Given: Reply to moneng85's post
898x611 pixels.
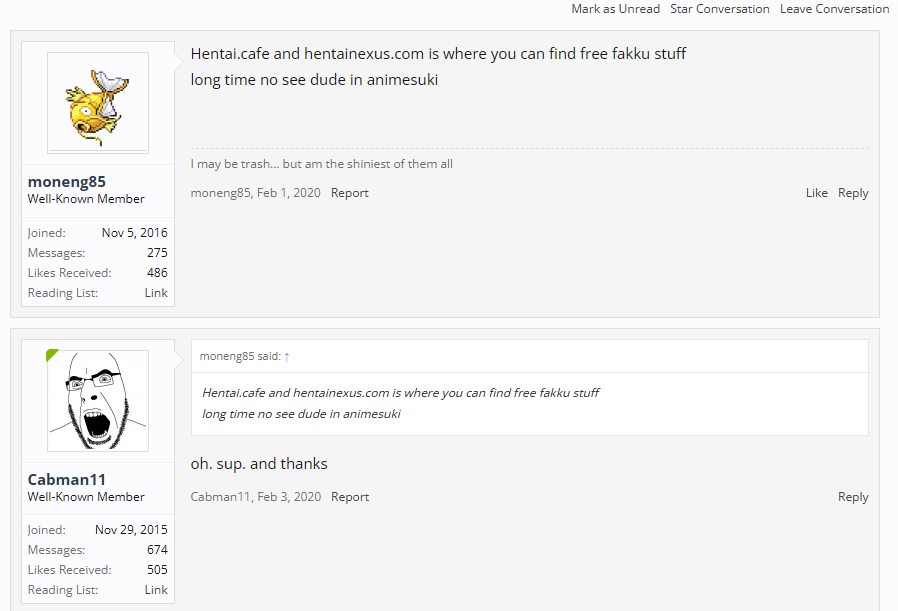Looking at the screenshot, I should [853, 193].
